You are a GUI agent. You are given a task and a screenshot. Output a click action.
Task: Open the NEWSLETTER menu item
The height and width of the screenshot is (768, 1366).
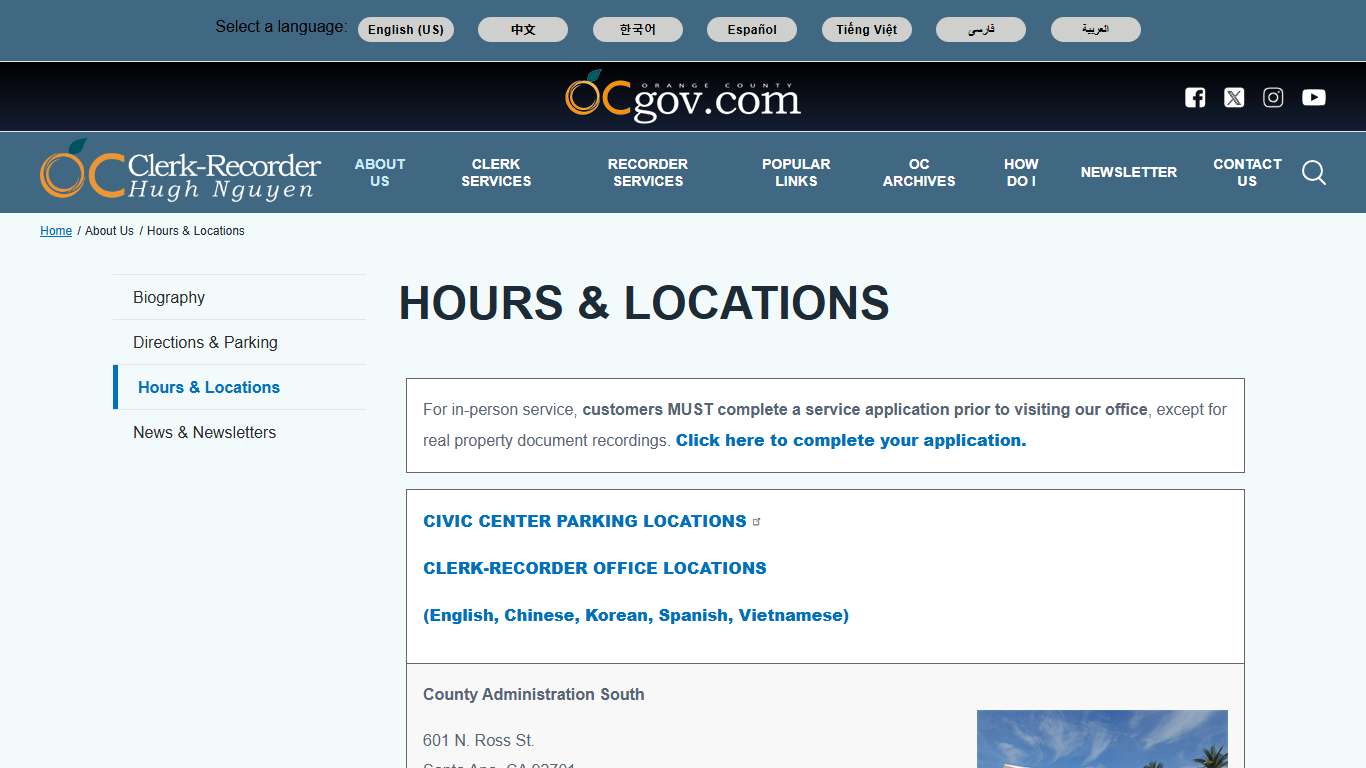click(x=1129, y=172)
